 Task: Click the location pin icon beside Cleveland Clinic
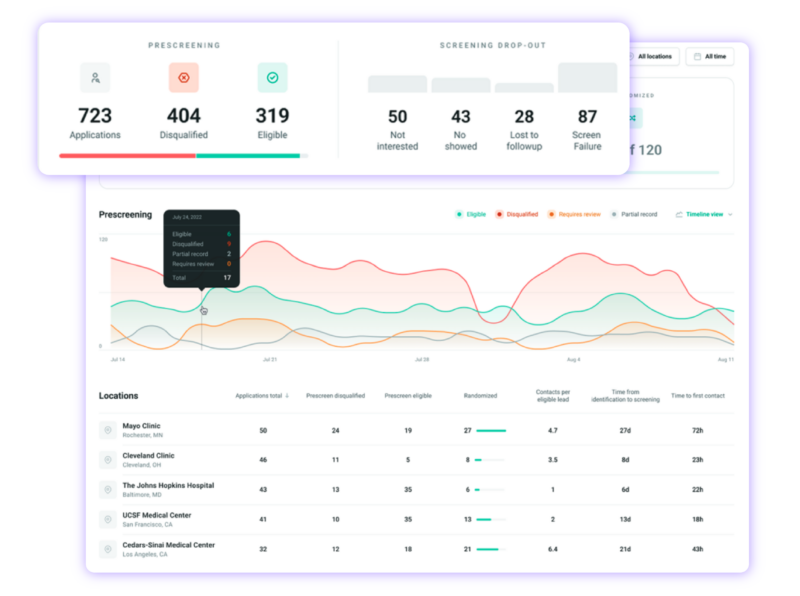coord(108,460)
